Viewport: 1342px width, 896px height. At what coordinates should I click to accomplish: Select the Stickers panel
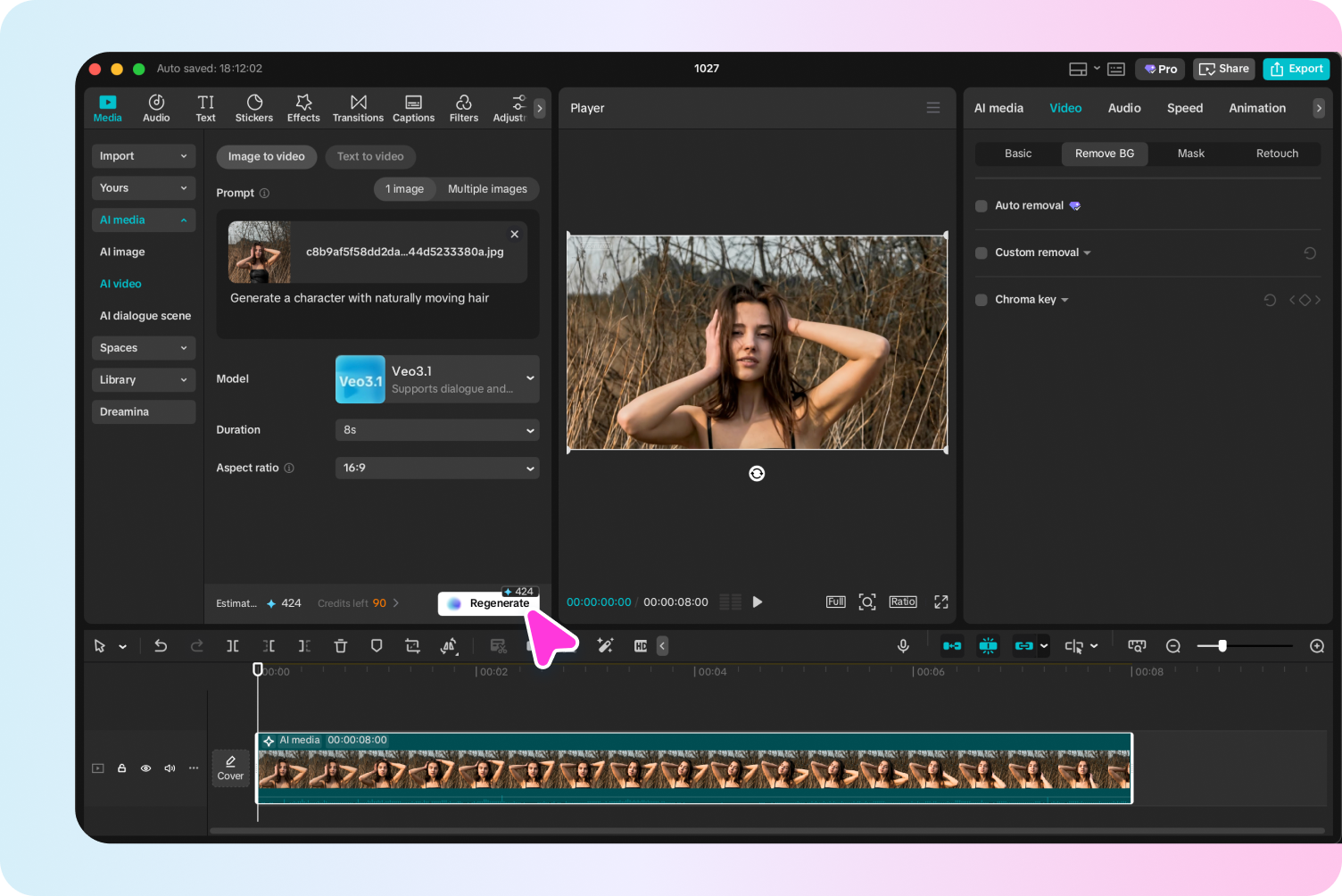tap(254, 107)
